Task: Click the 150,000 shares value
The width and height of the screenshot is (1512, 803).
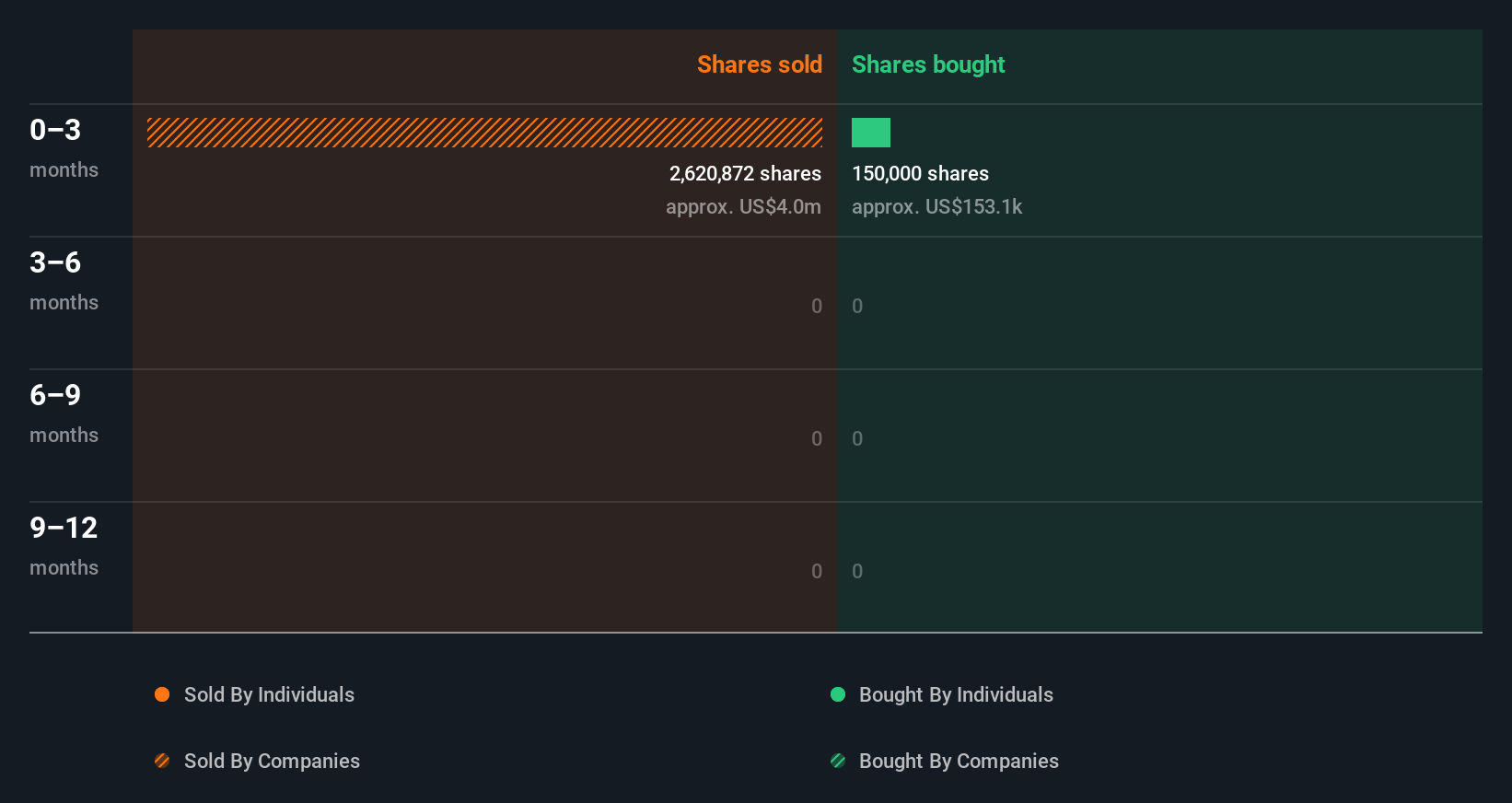Action: 920,173
